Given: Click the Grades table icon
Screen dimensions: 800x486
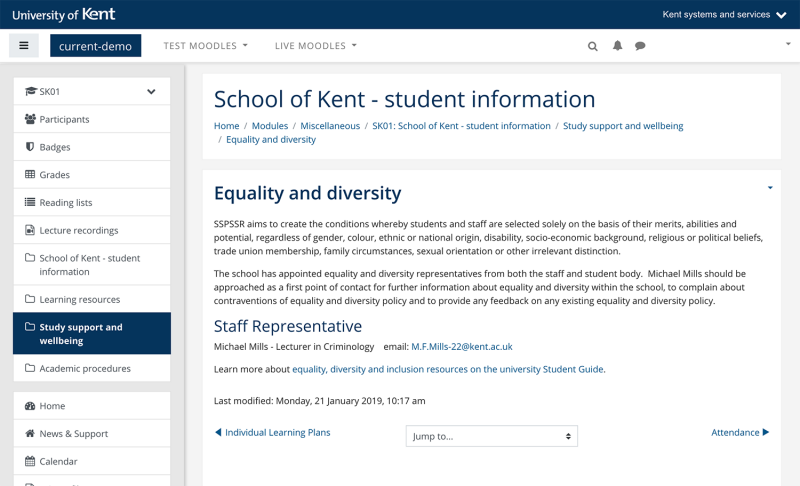Looking at the screenshot, I should [x=30, y=174].
